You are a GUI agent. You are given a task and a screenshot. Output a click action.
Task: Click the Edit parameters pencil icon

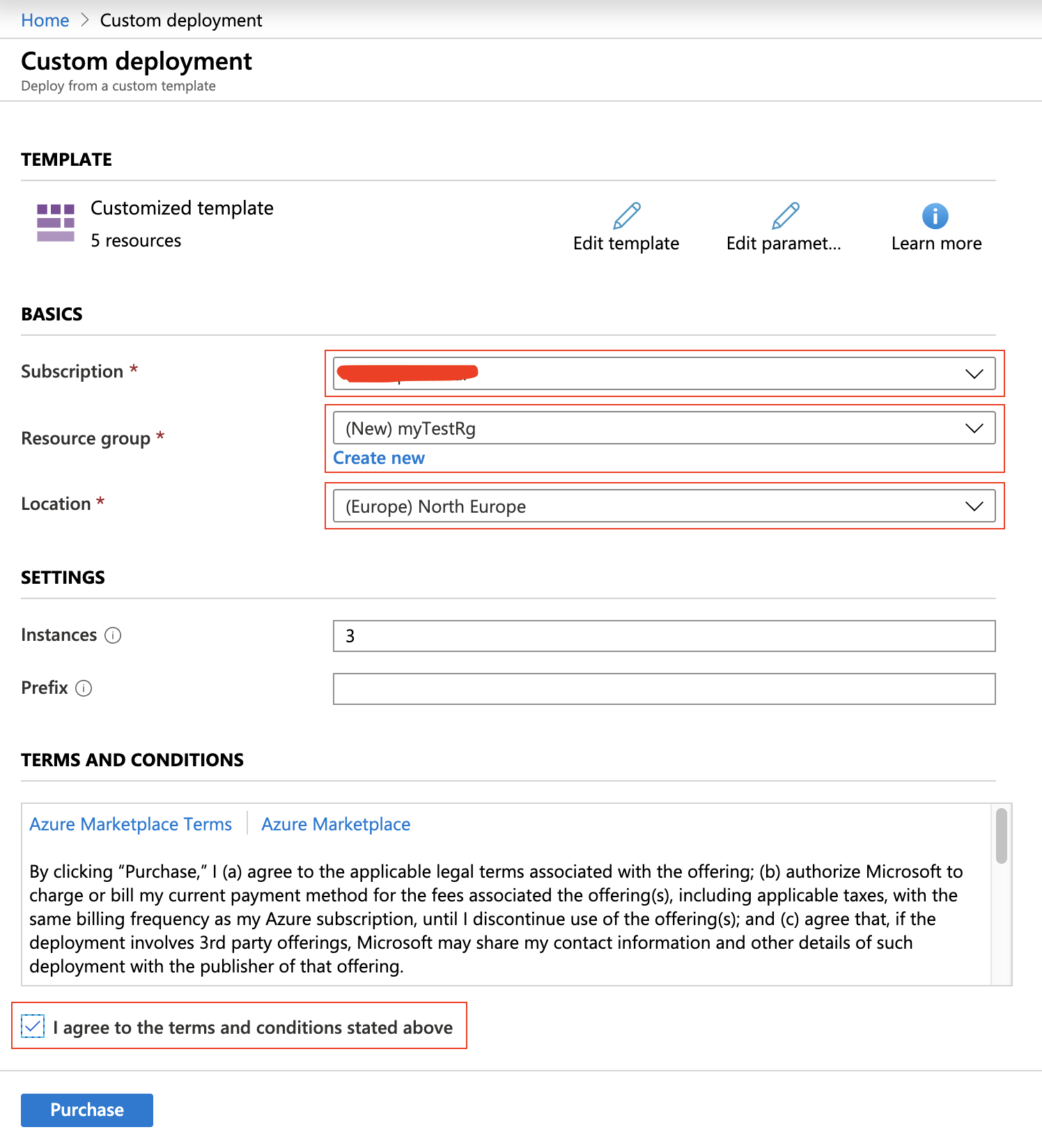coord(785,216)
